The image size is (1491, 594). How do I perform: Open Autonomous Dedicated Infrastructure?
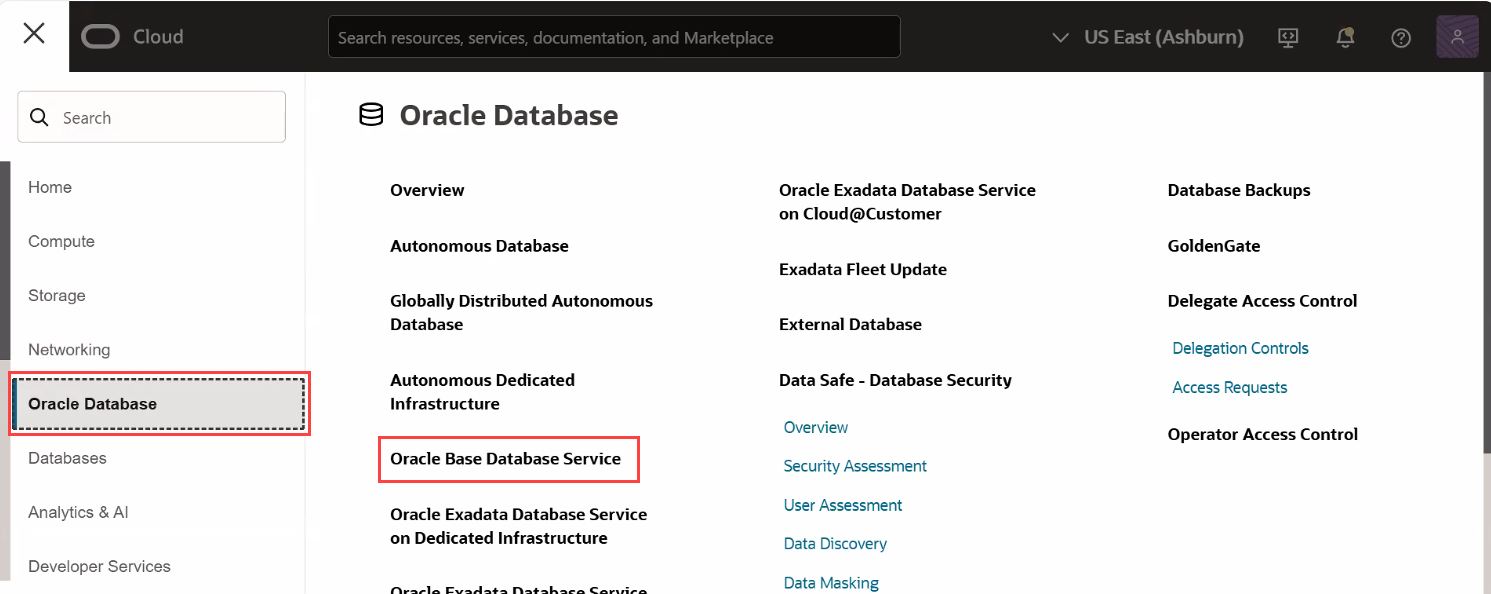pyautogui.click(x=482, y=392)
